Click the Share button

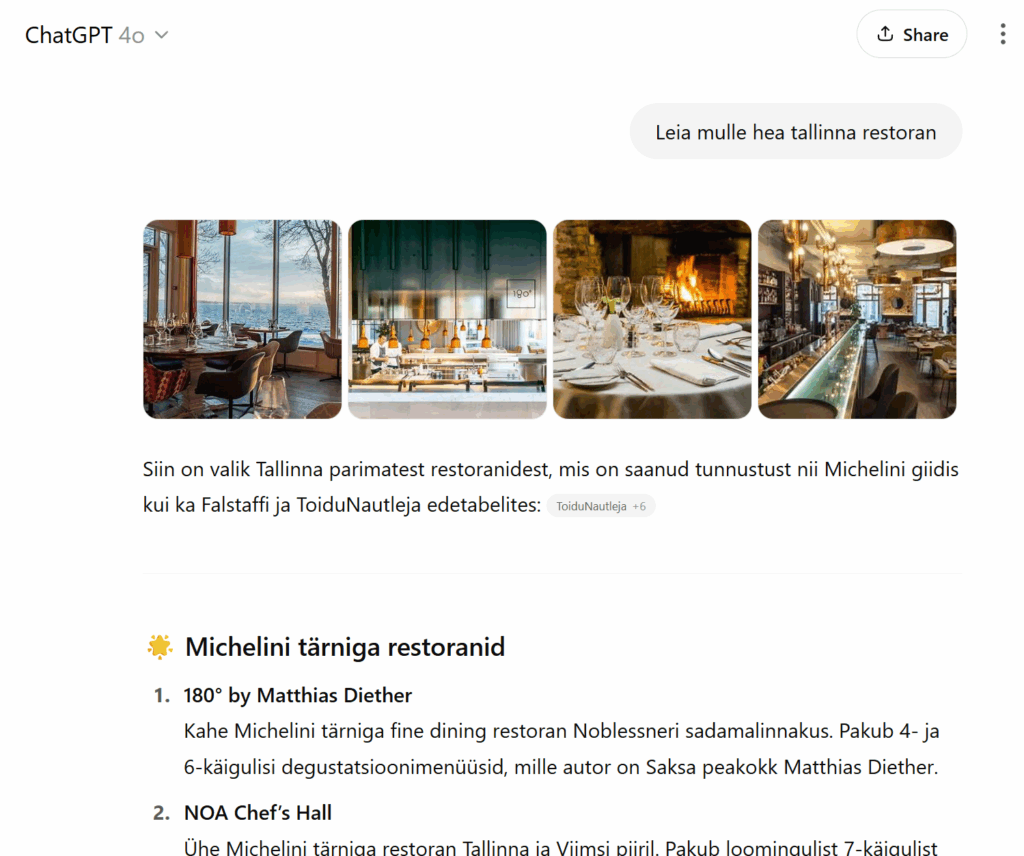(x=912, y=34)
